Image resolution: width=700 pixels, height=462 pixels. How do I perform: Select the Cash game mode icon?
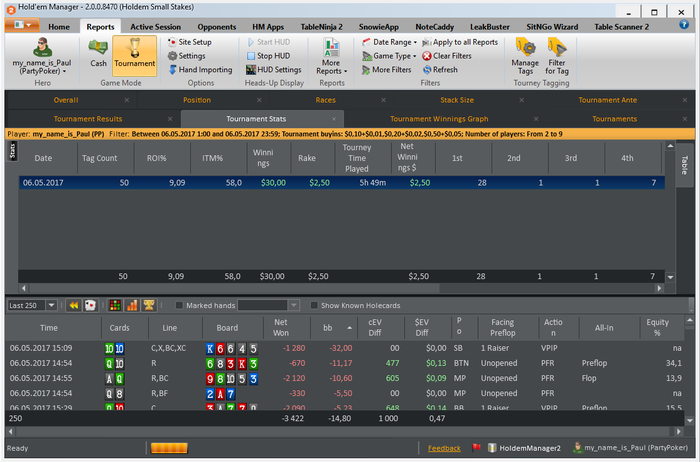pyautogui.click(x=98, y=53)
